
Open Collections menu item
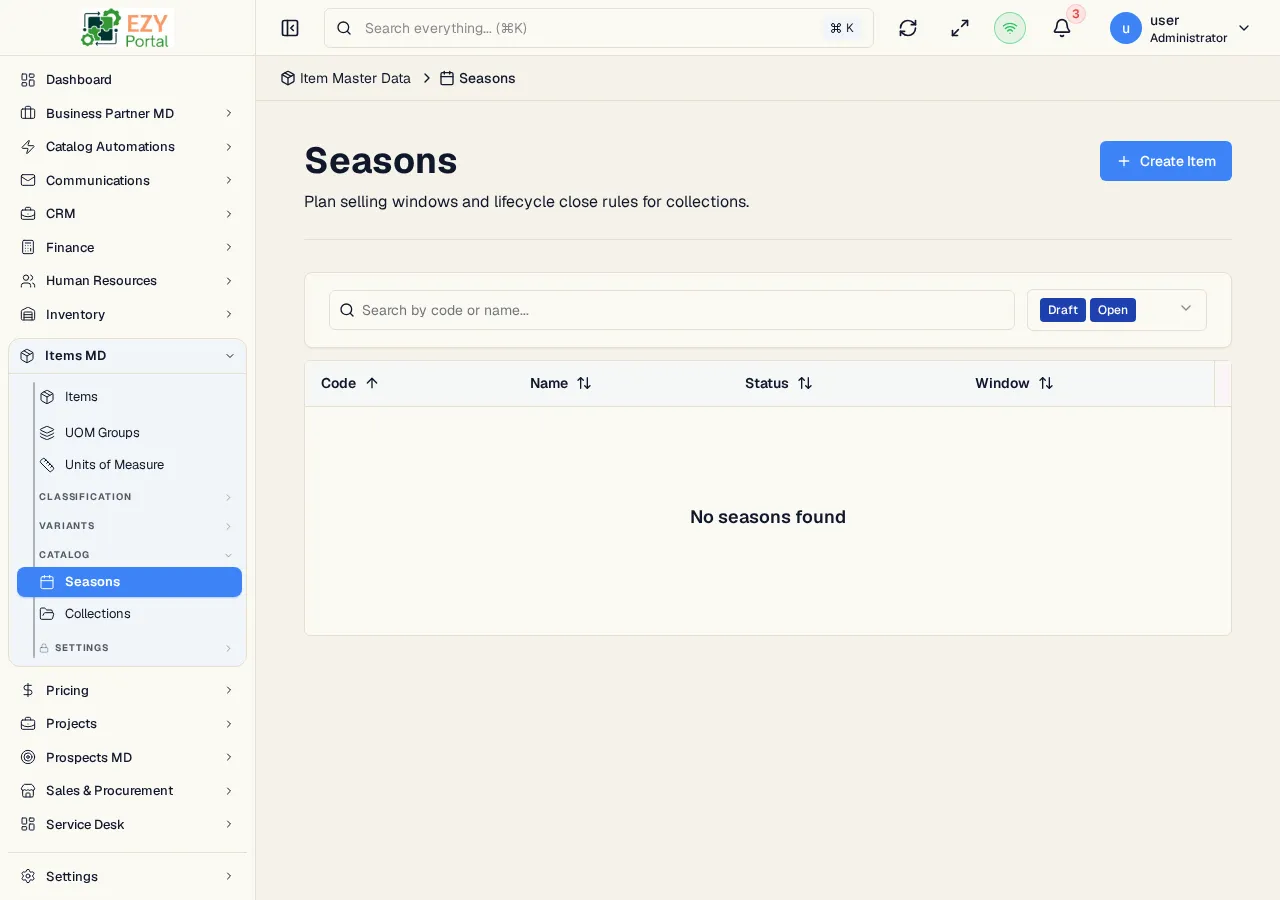click(x=129, y=614)
